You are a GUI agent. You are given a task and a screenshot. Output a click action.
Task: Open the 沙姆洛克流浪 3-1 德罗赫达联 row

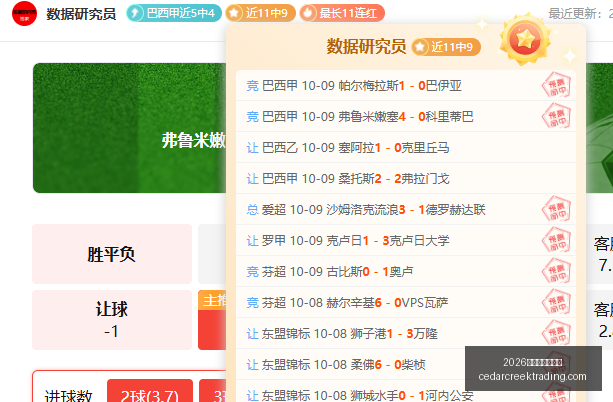[406, 210]
